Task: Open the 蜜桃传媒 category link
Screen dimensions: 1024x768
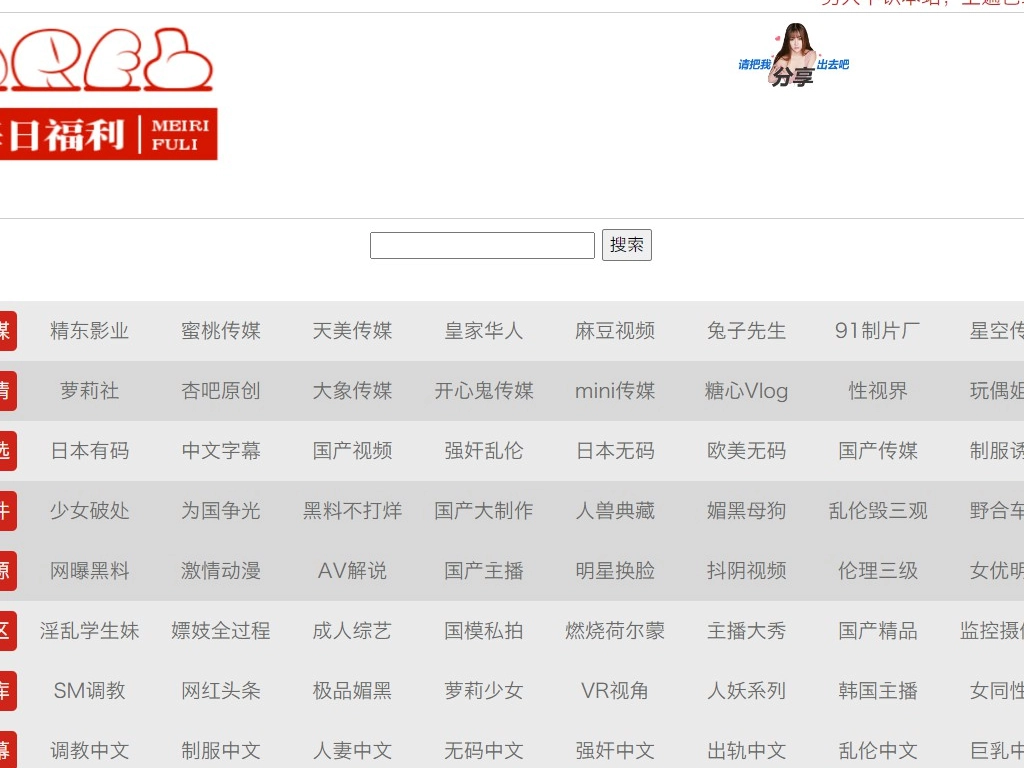Action: tap(221, 331)
